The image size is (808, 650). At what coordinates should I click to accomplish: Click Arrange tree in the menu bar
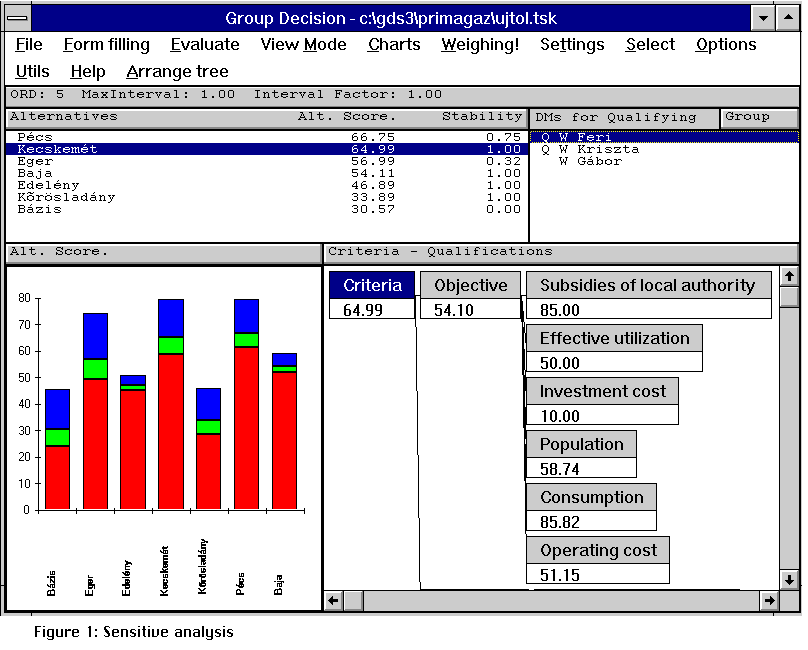click(x=177, y=72)
